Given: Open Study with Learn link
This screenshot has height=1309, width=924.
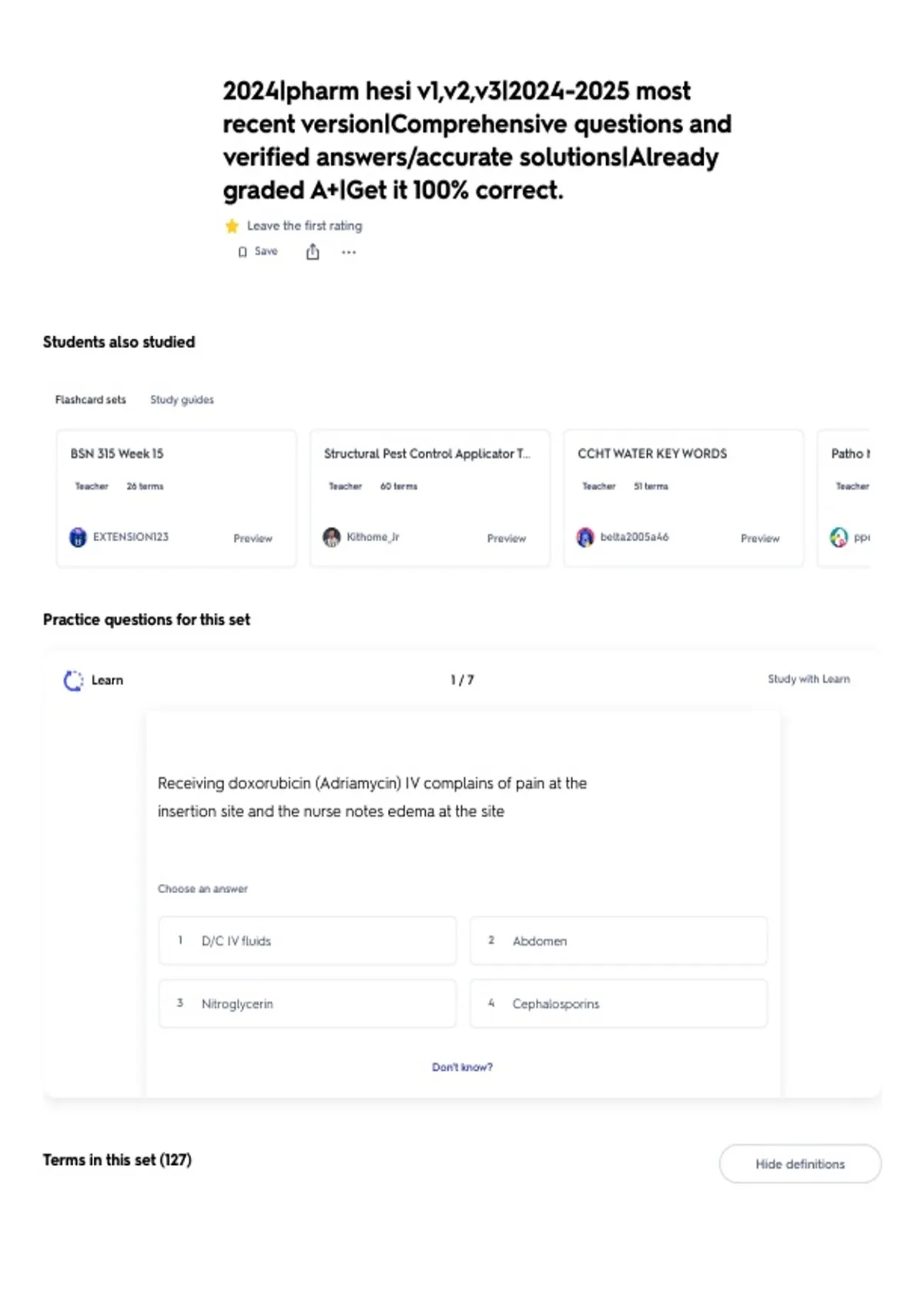Looking at the screenshot, I should pyautogui.click(x=808, y=678).
